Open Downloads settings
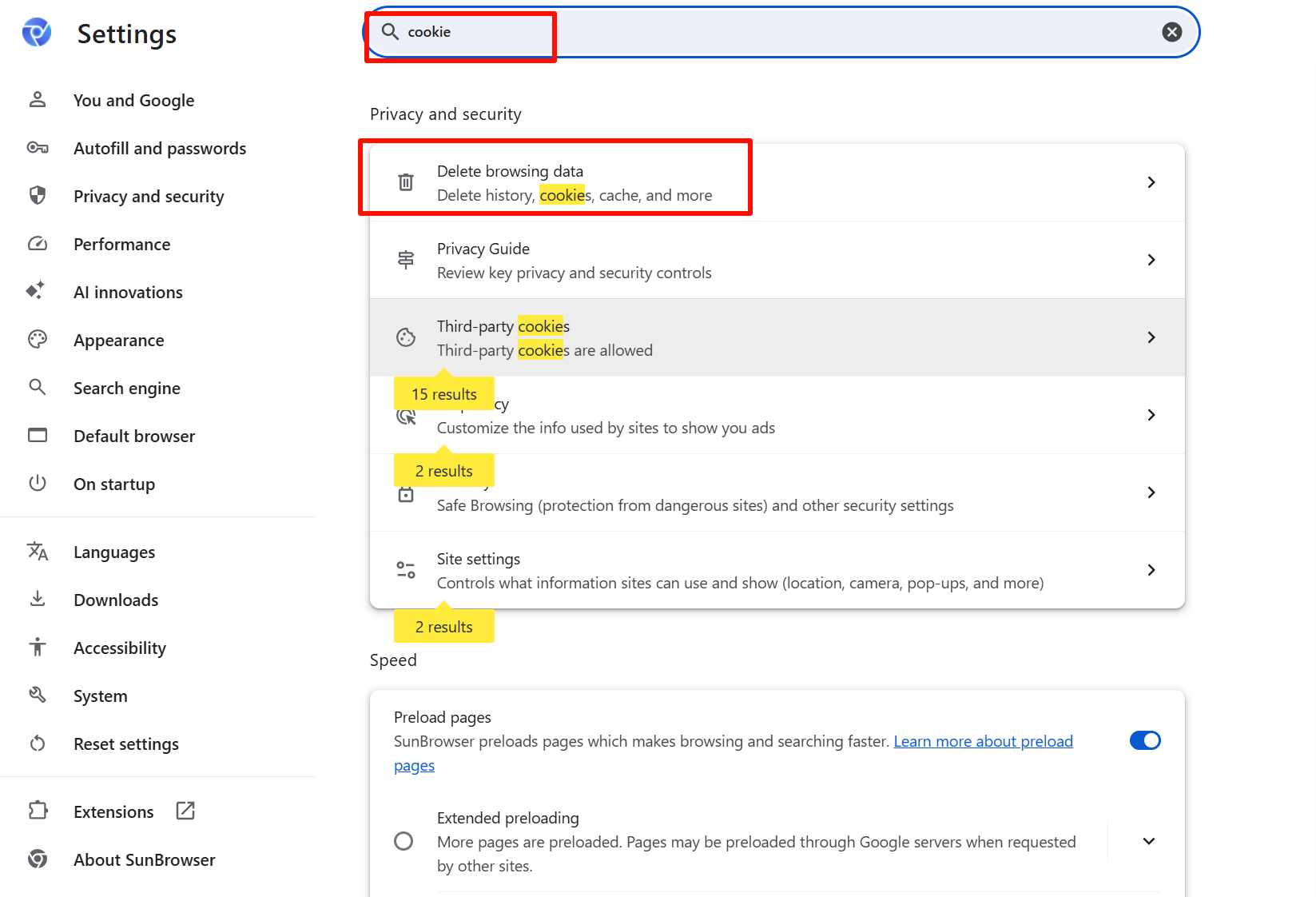The height and width of the screenshot is (897, 1316). 116,600
